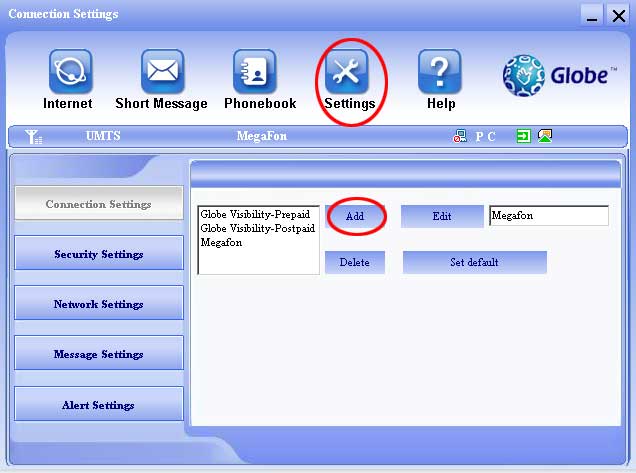This screenshot has width=636, height=473.
Task: Click the Delete profile button
Action: tap(355, 262)
